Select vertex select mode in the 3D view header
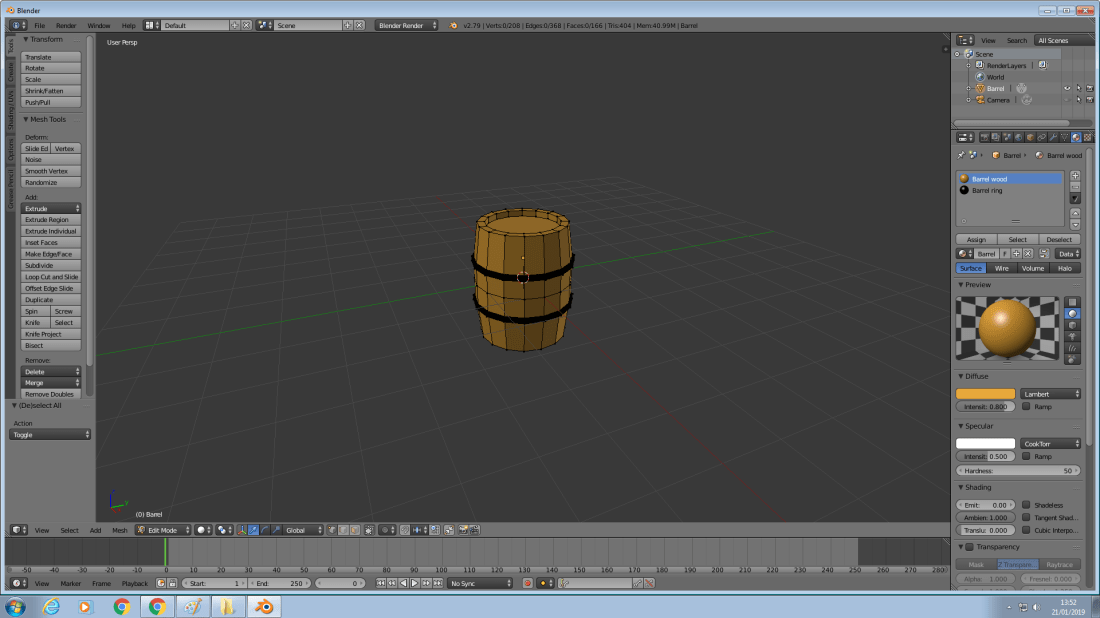 pos(333,530)
